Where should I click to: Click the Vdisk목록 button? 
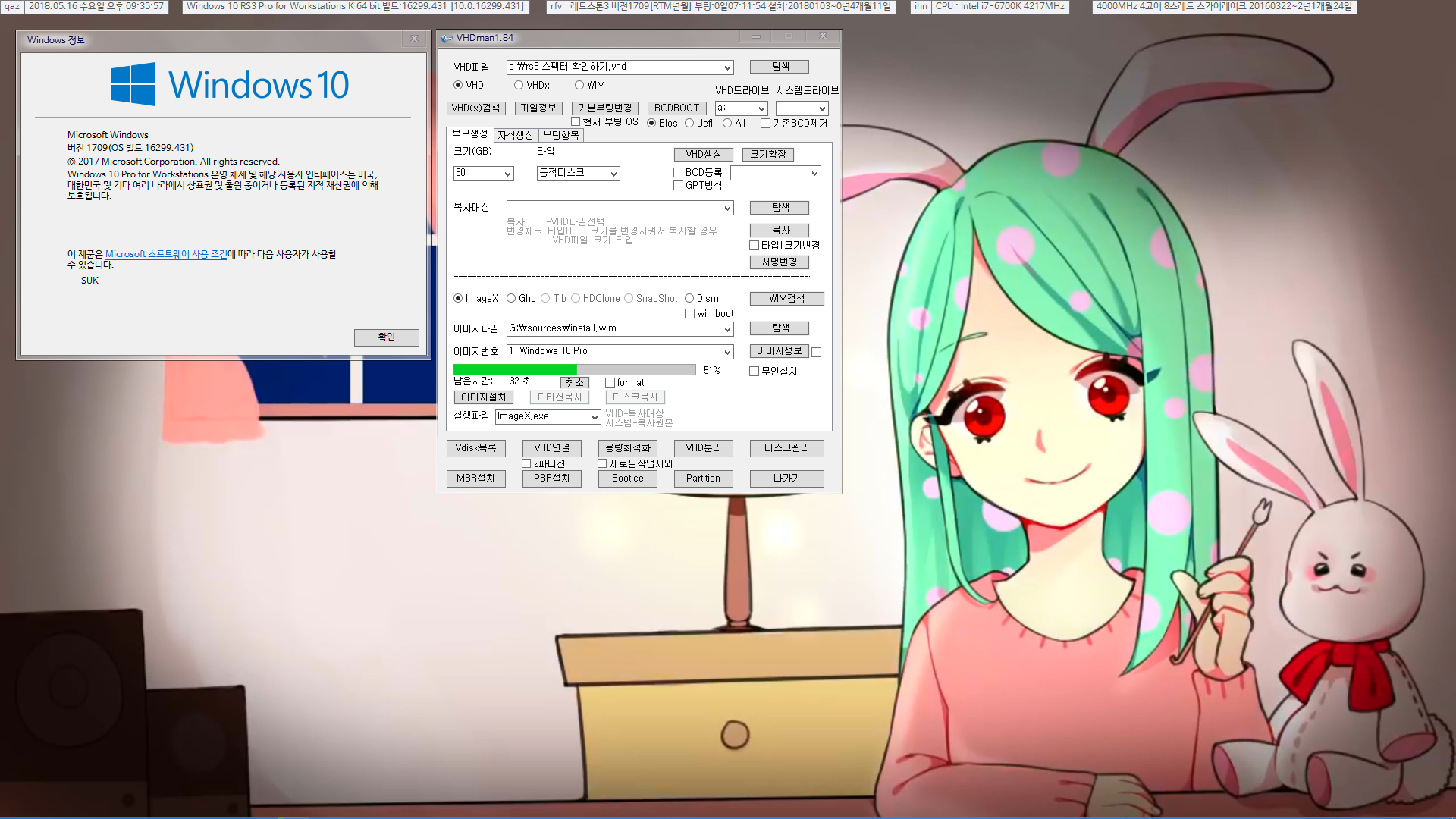pos(476,448)
